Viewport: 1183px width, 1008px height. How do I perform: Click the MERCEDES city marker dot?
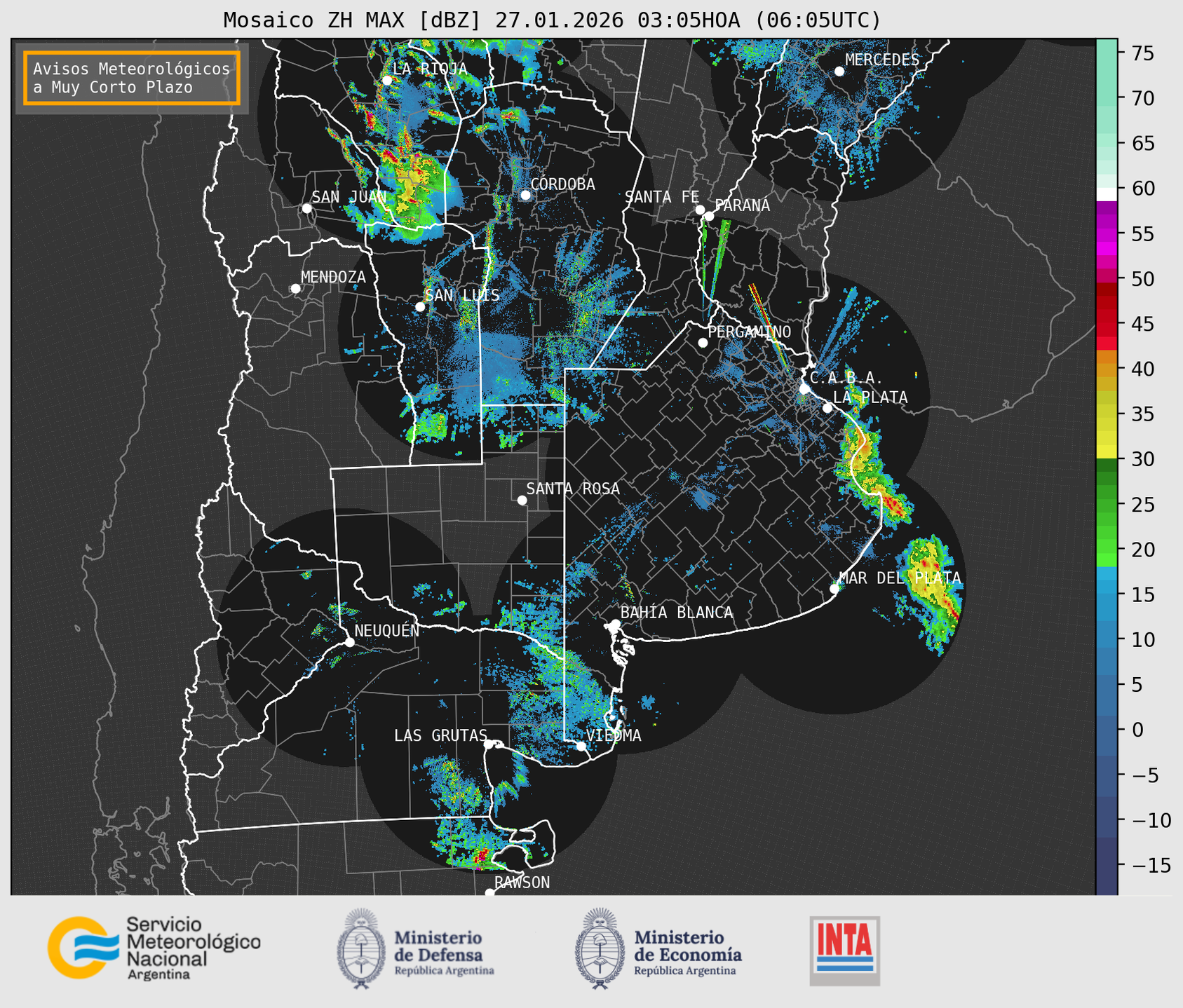(x=839, y=71)
